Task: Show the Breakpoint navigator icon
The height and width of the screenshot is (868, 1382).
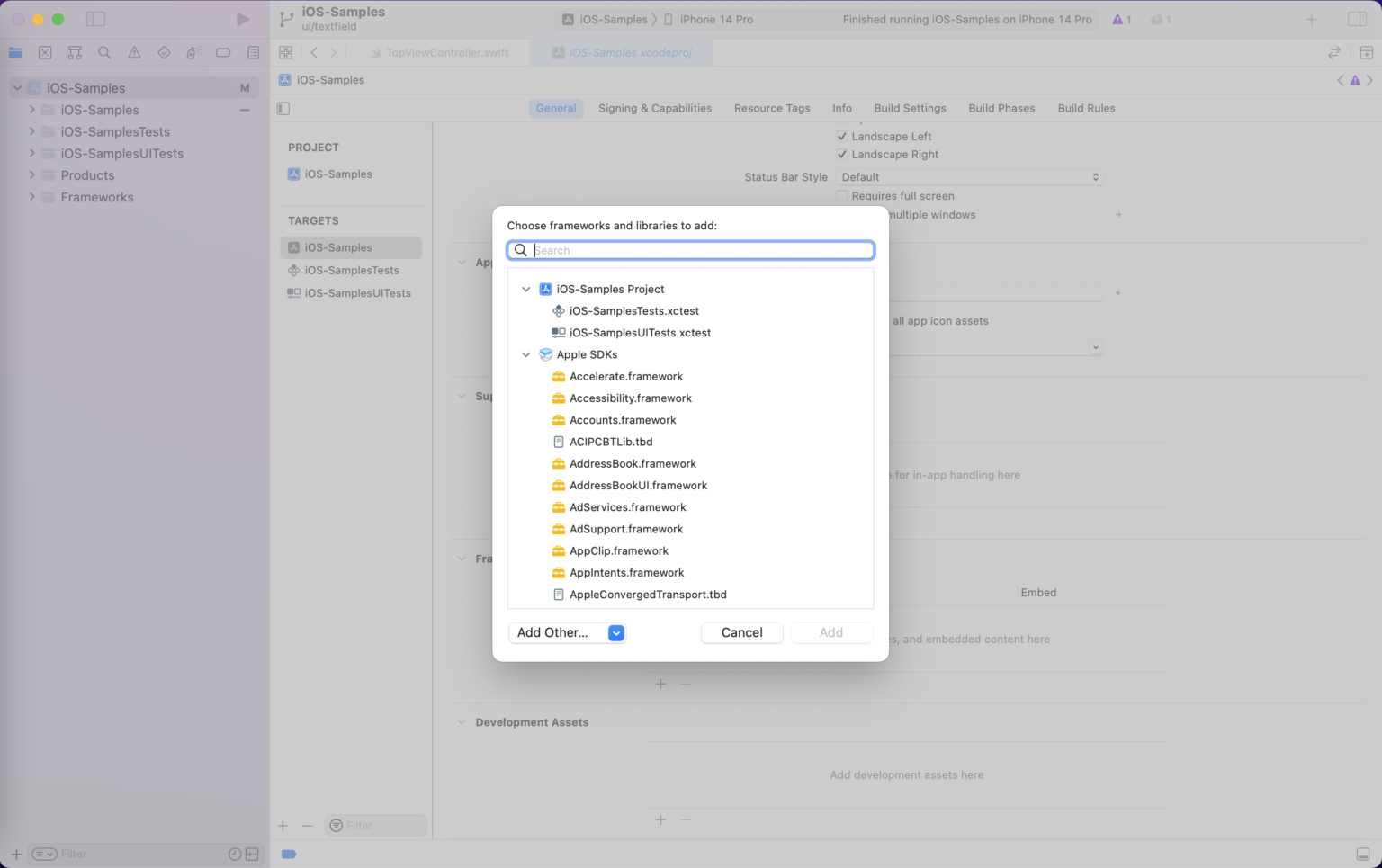Action: [x=223, y=52]
